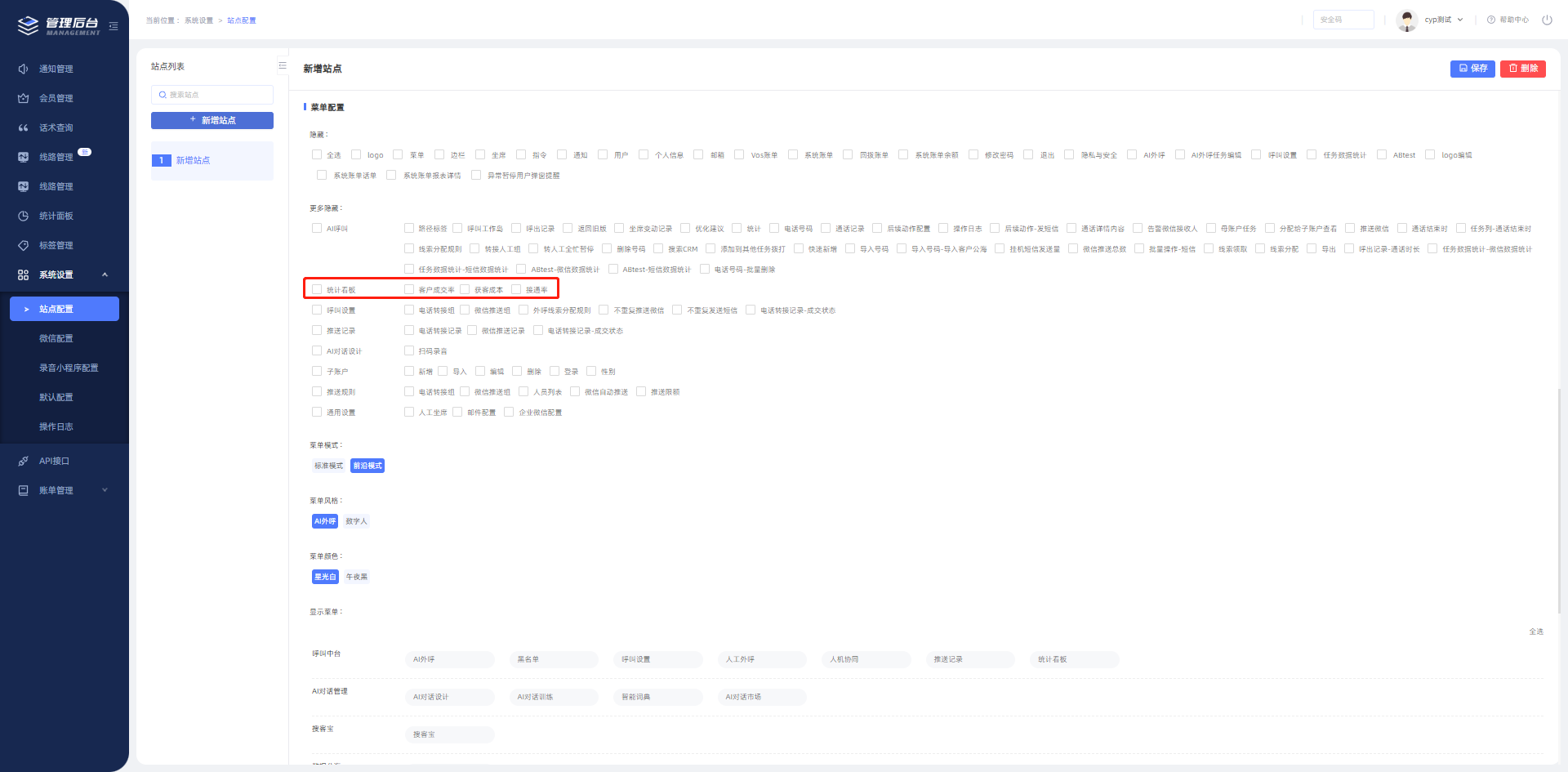This screenshot has width=1568, height=772.
Task: Open 帮助中心 help icon
Action: coord(1491,20)
